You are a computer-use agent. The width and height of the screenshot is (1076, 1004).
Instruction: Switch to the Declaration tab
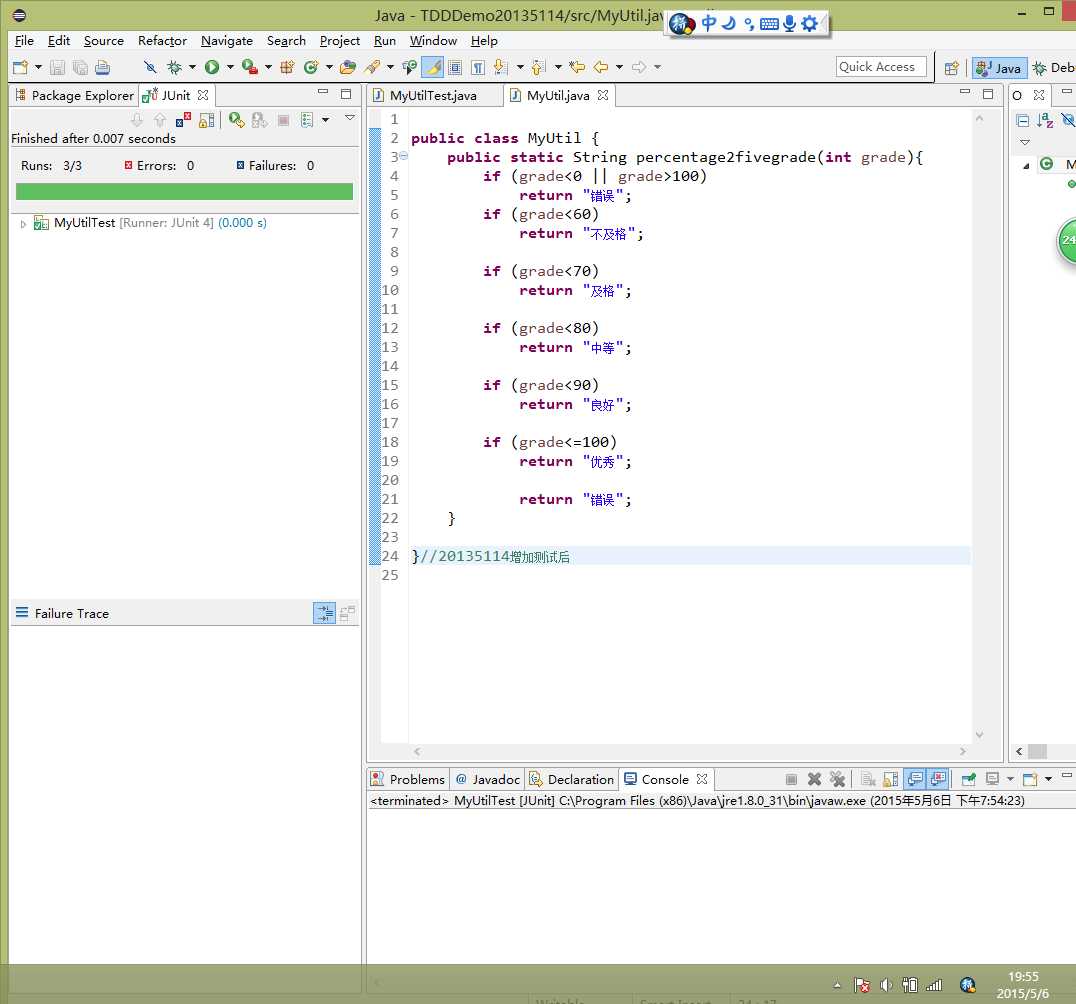click(572, 779)
